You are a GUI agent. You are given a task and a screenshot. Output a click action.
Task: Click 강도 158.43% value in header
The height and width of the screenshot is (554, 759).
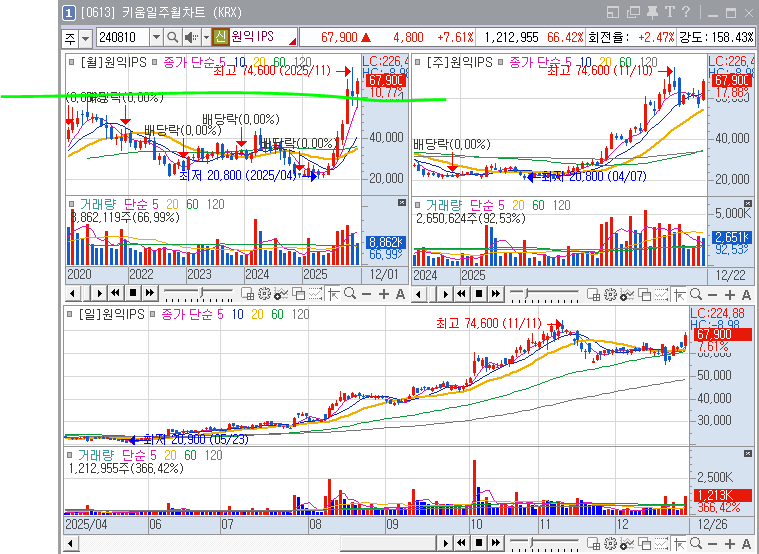(734, 37)
